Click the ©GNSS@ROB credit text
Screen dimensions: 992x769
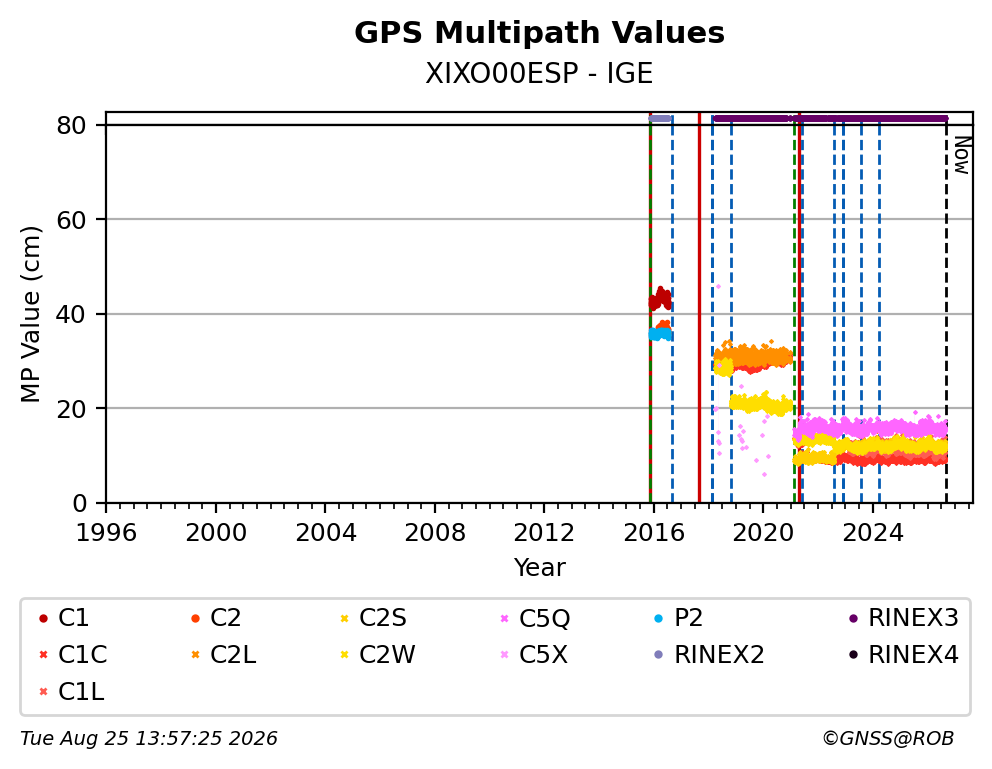888,739
